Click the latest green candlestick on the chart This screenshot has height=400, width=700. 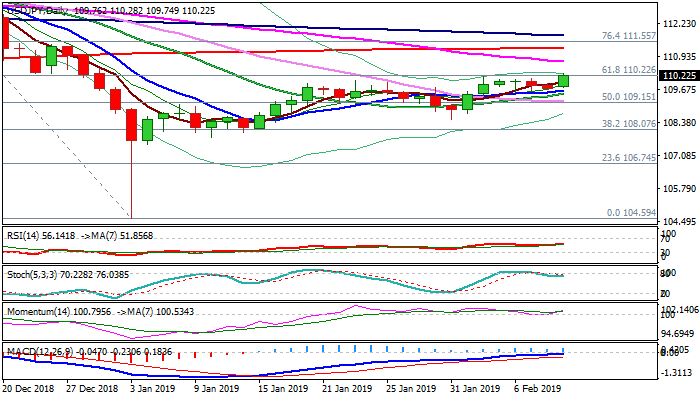[564, 80]
